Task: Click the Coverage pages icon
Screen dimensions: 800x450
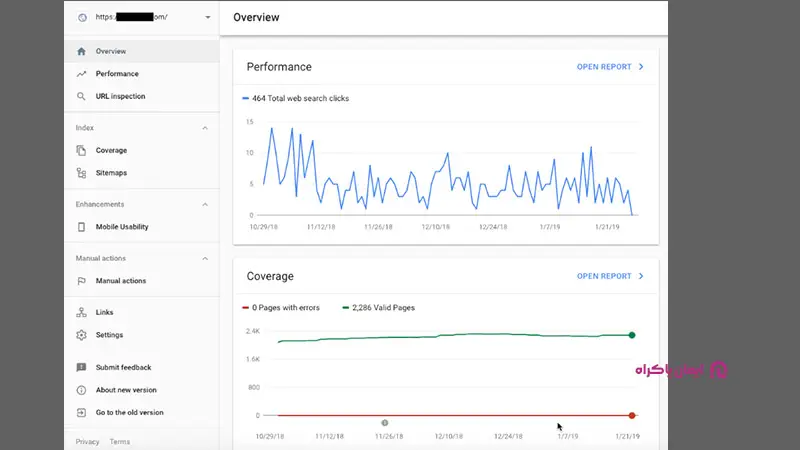Action: click(82, 151)
